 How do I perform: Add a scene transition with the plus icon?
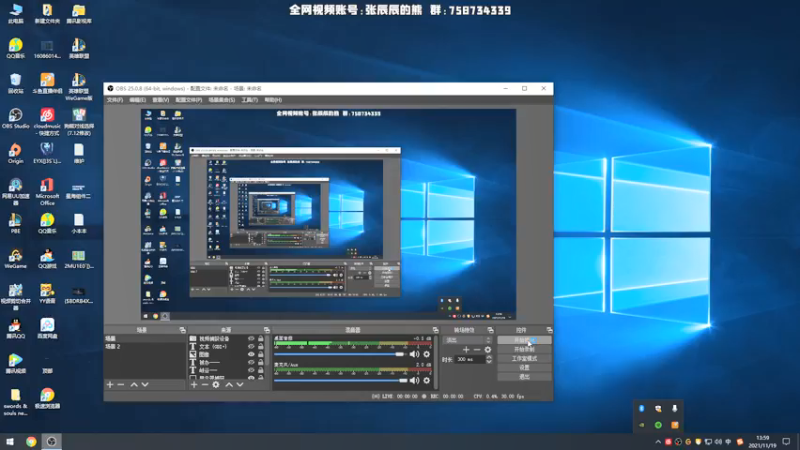tap(466, 349)
